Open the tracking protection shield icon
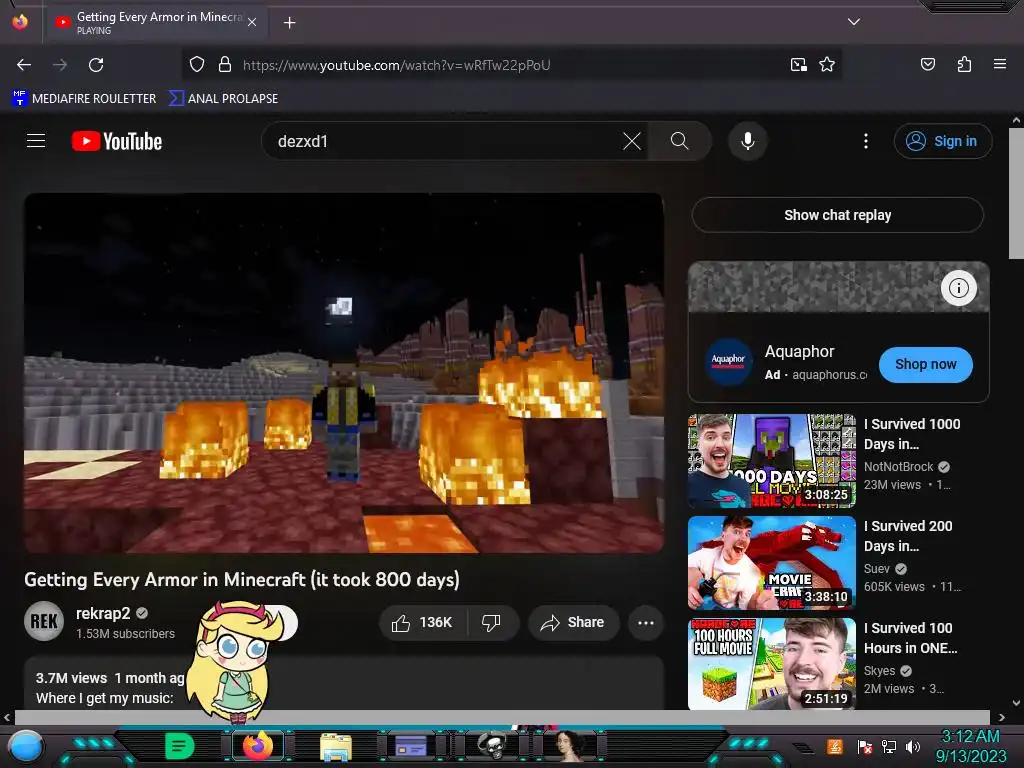This screenshot has height=768, width=1024. [x=197, y=65]
